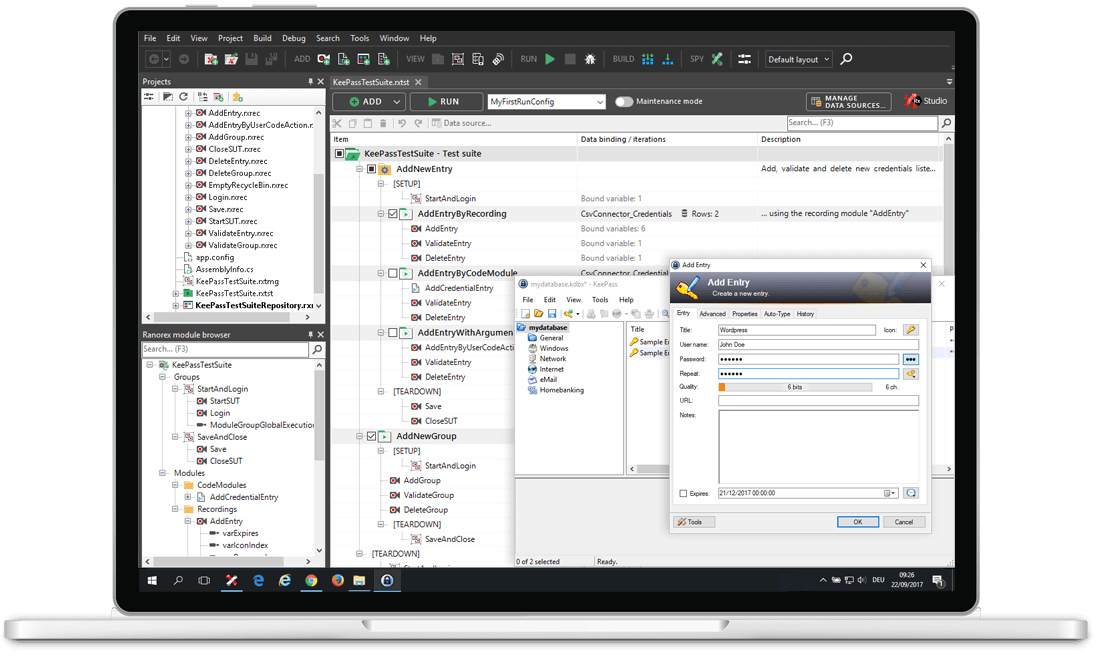Click the star folder icon in Projects toolbar
Screen dimensions: 1100x659
238,97
